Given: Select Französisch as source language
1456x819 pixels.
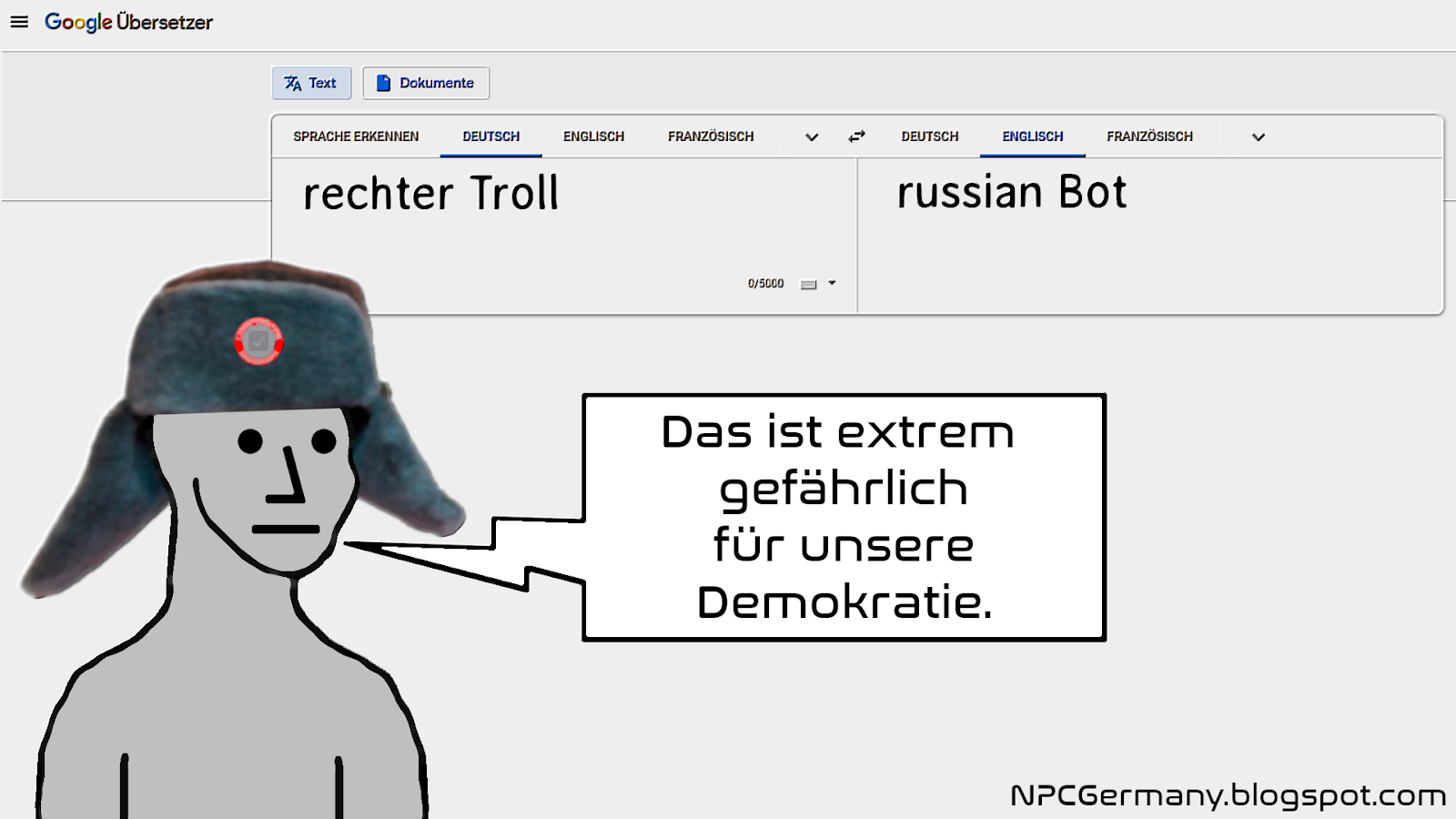Looking at the screenshot, I should tap(711, 136).
